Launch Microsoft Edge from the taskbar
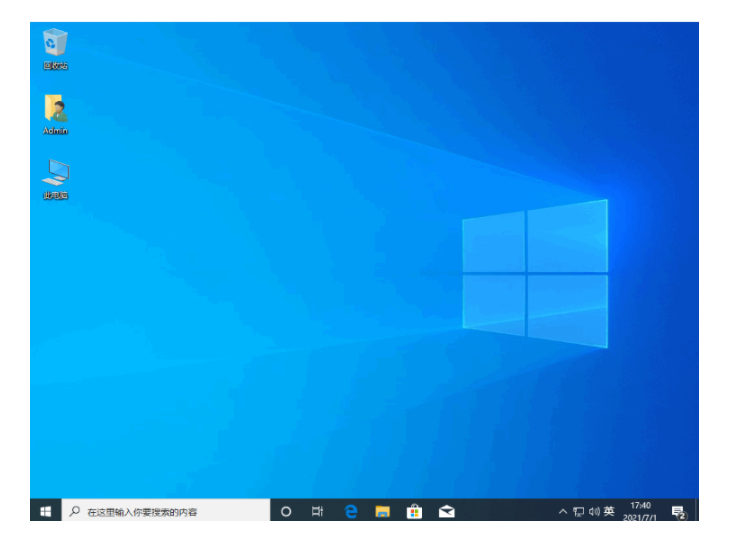This screenshot has height=542, width=742. (x=350, y=511)
